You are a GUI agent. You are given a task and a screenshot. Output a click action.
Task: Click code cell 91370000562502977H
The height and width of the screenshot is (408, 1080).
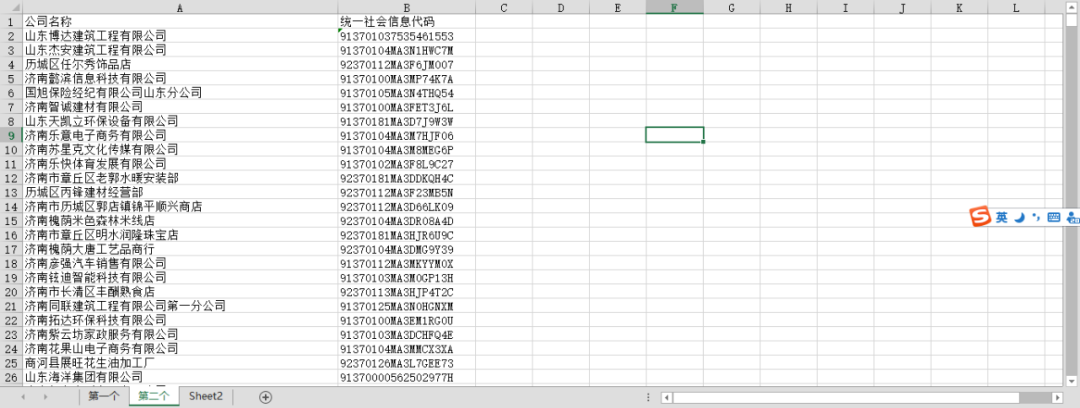tap(406, 377)
